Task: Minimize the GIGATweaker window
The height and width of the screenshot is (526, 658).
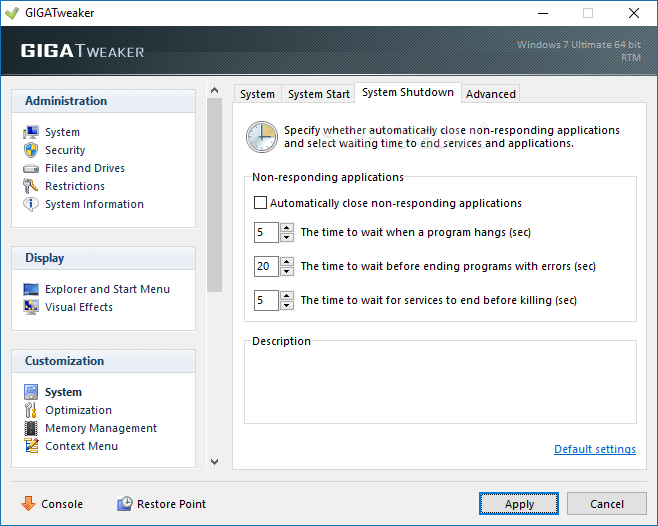Action: coord(543,13)
